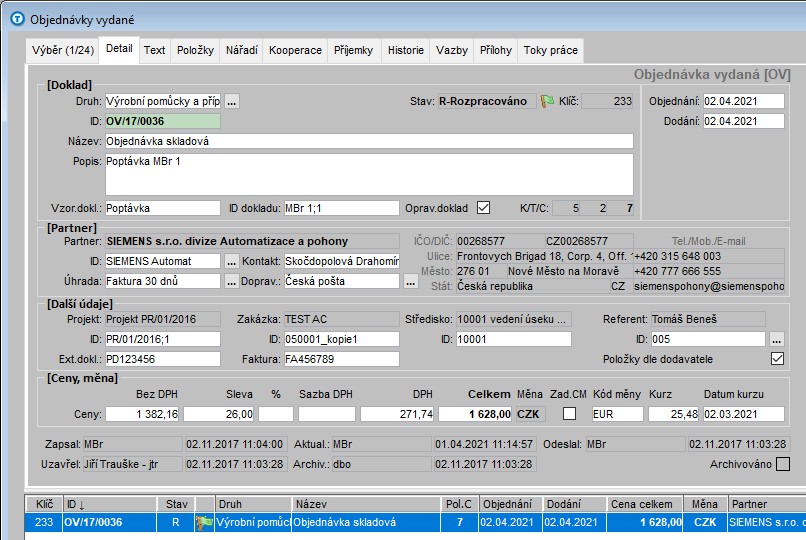The height and width of the screenshot is (540, 806).
Task: Click the Dodání date field
Action: (743, 121)
